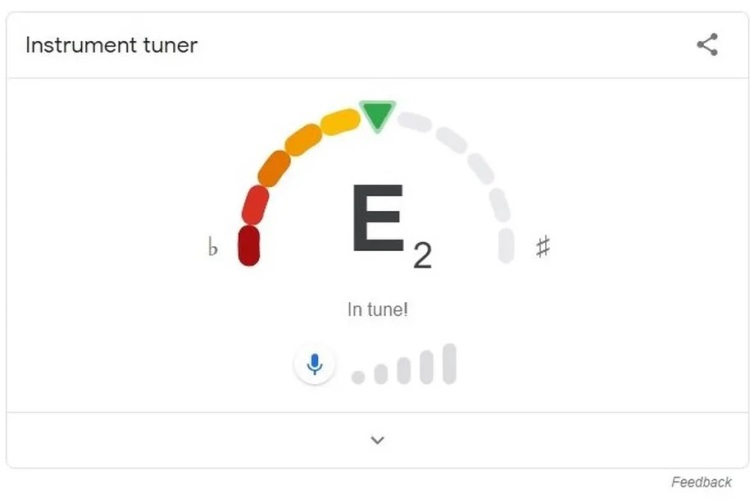Click the smallest input level dot

358,377
